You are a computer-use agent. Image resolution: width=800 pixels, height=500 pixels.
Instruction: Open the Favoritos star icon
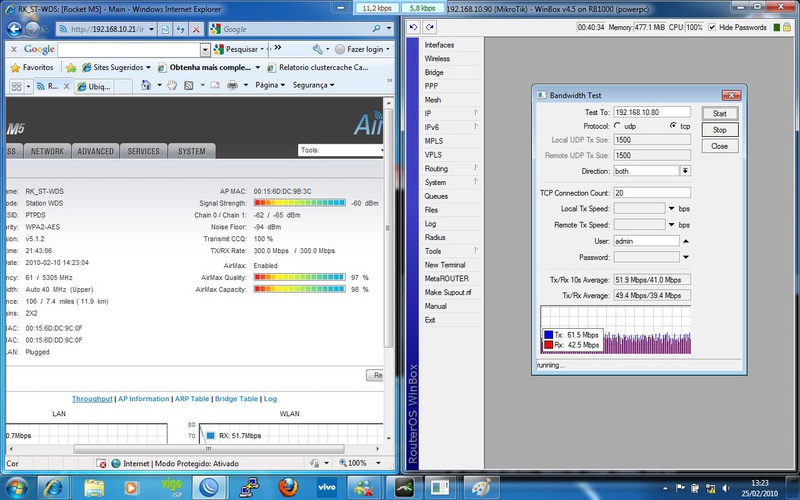click(14, 67)
